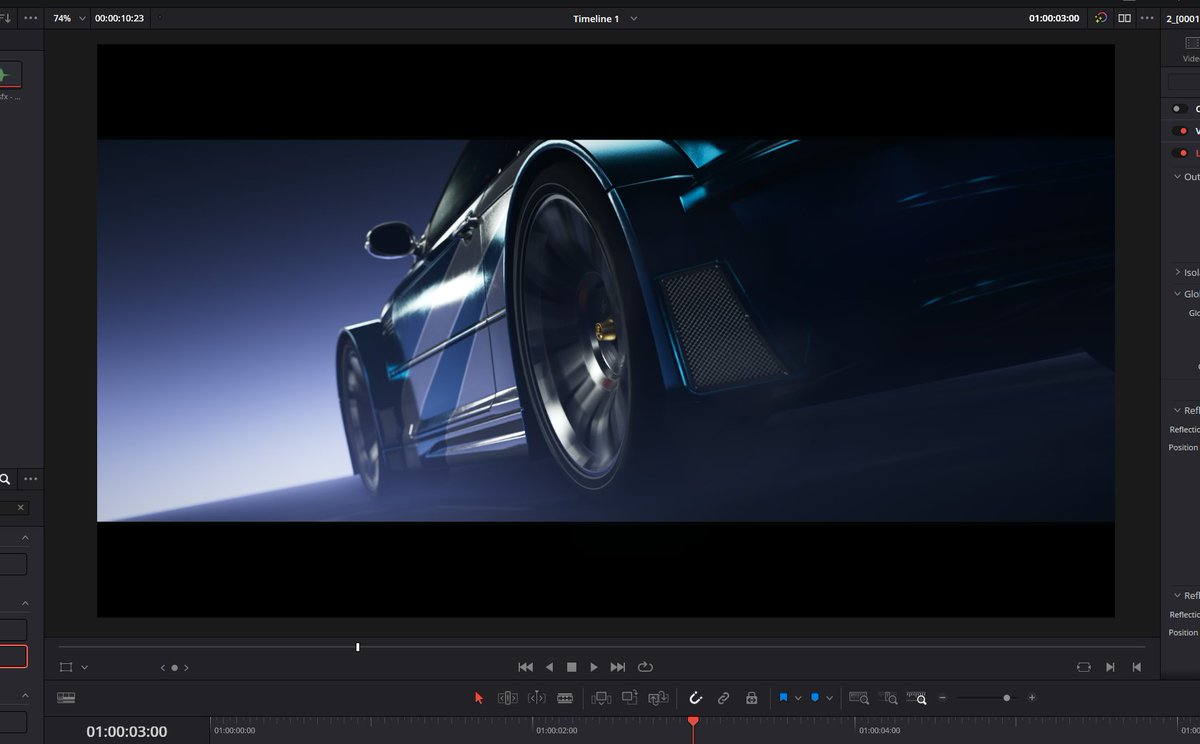This screenshot has height=744, width=1200.
Task: Select the Selection Mode arrow tool
Action: 479,698
